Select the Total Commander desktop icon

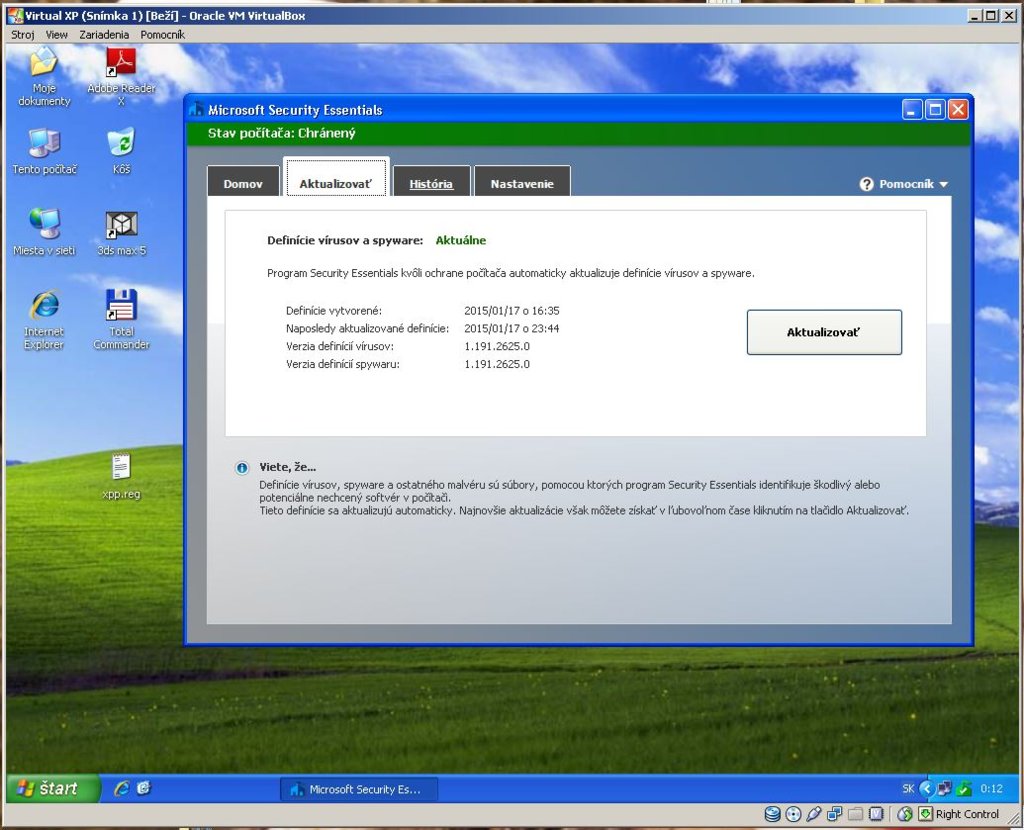point(121,320)
